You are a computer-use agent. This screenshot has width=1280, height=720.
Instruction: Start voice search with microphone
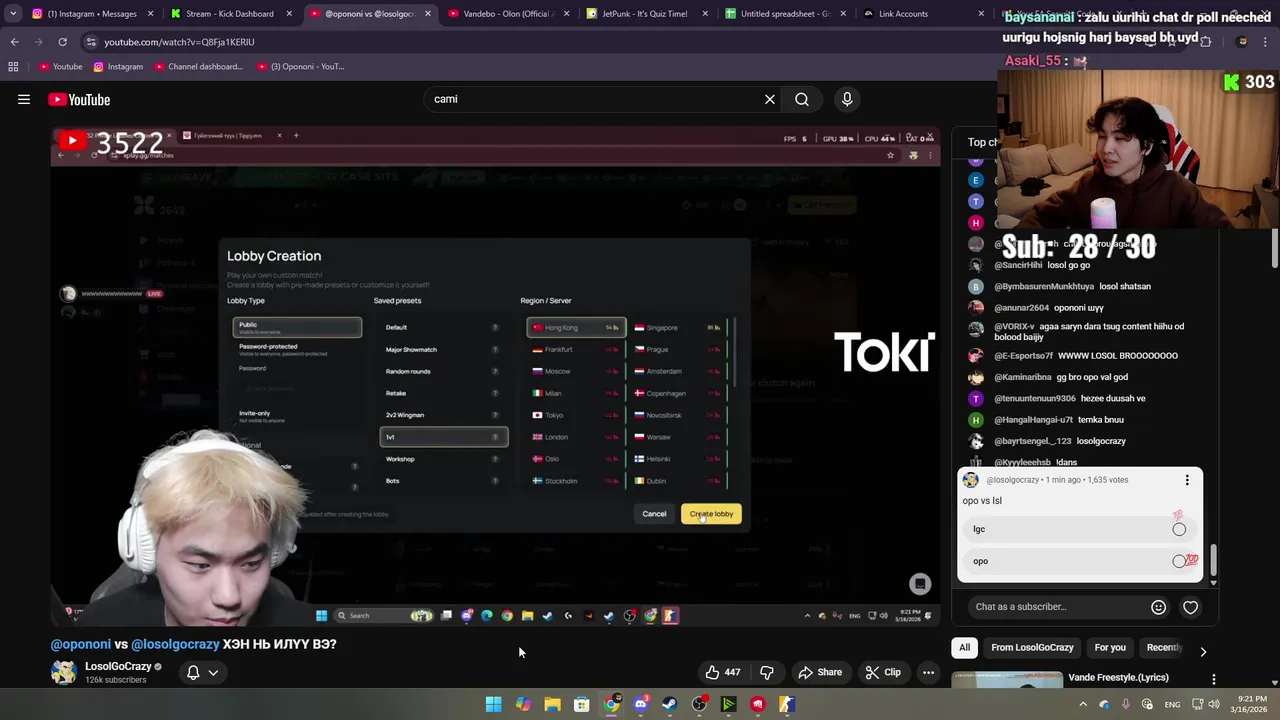[x=847, y=99]
